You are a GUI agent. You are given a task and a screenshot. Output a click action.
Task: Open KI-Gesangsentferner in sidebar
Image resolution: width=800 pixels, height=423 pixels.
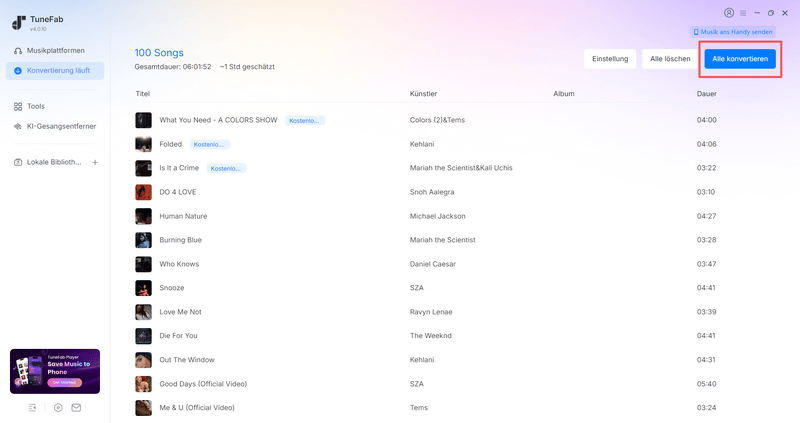pos(55,126)
